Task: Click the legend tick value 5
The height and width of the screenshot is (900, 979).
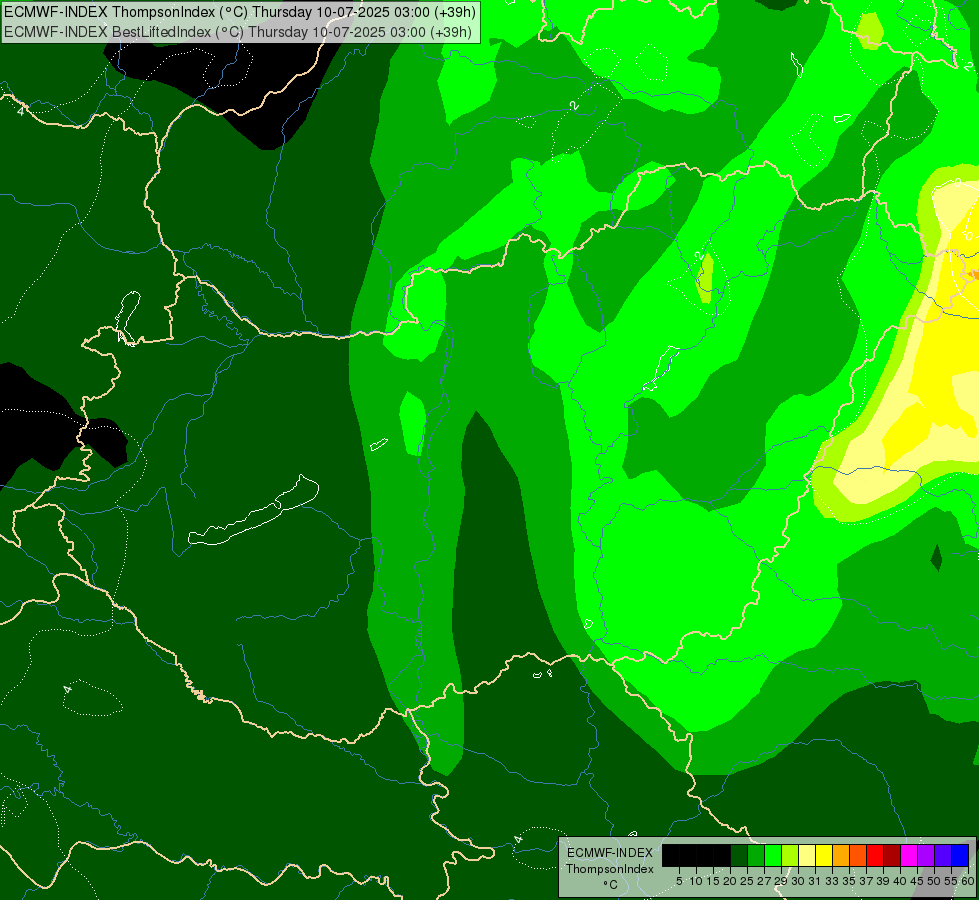Action: tap(679, 881)
